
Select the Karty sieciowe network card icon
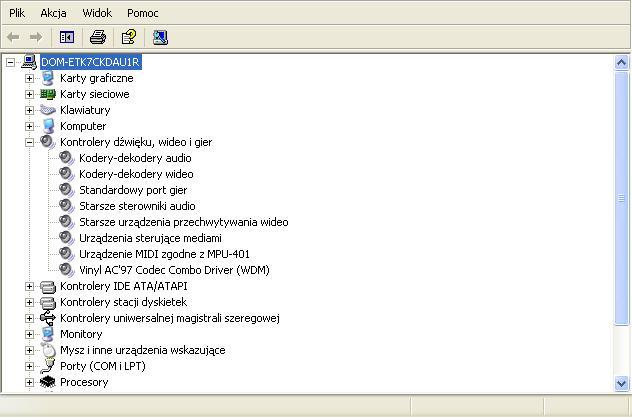[48, 94]
